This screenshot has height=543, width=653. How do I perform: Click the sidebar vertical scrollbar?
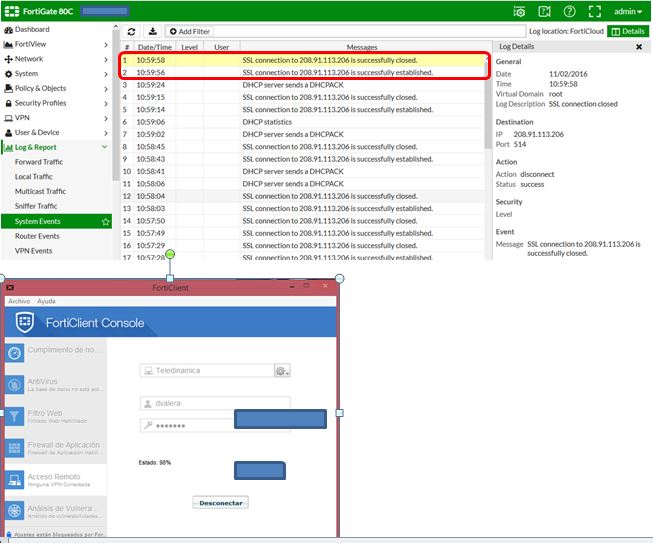pyautogui.click(x=115, y=104)
